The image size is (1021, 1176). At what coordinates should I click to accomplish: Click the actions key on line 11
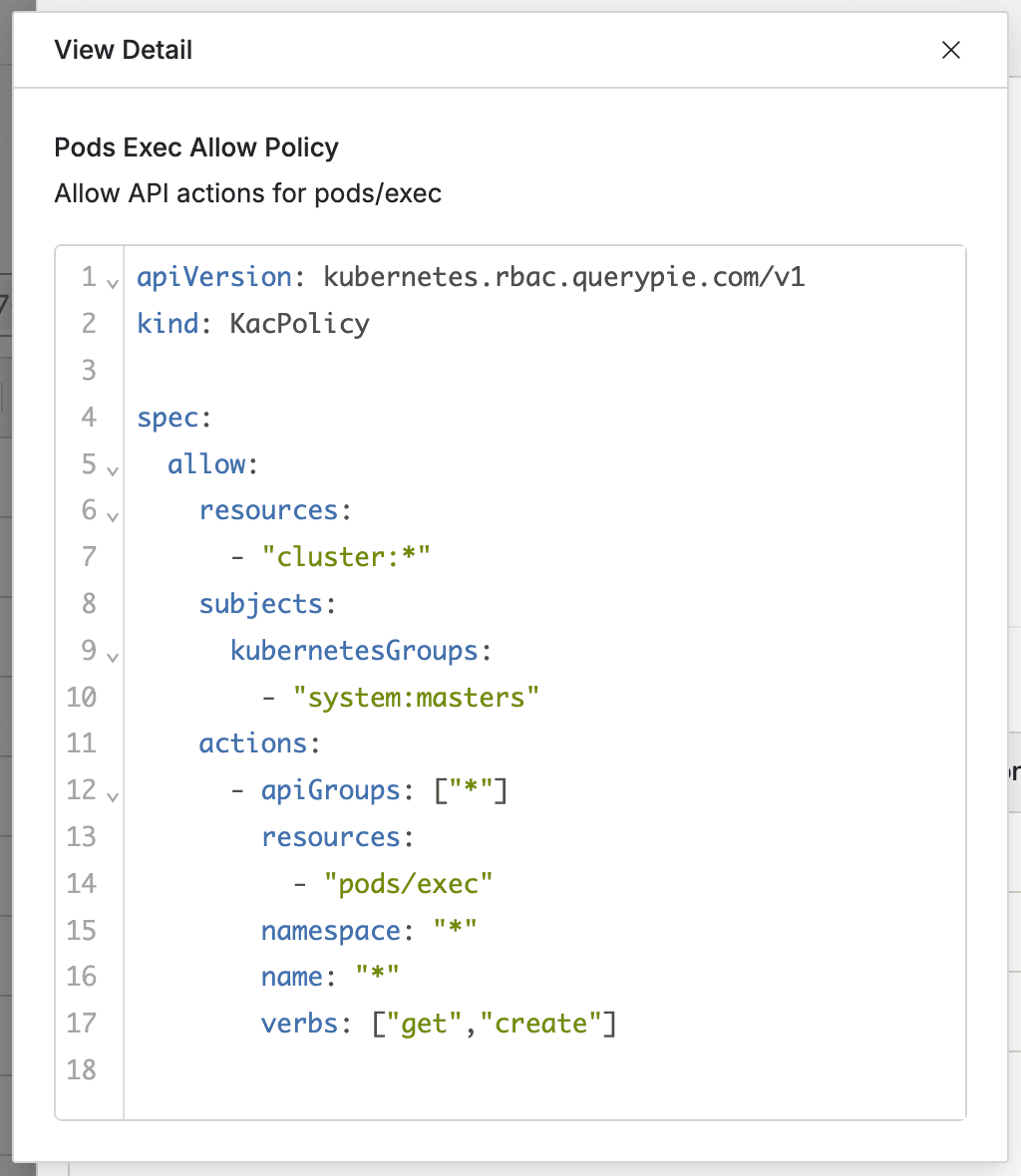[x=252, y=743]
